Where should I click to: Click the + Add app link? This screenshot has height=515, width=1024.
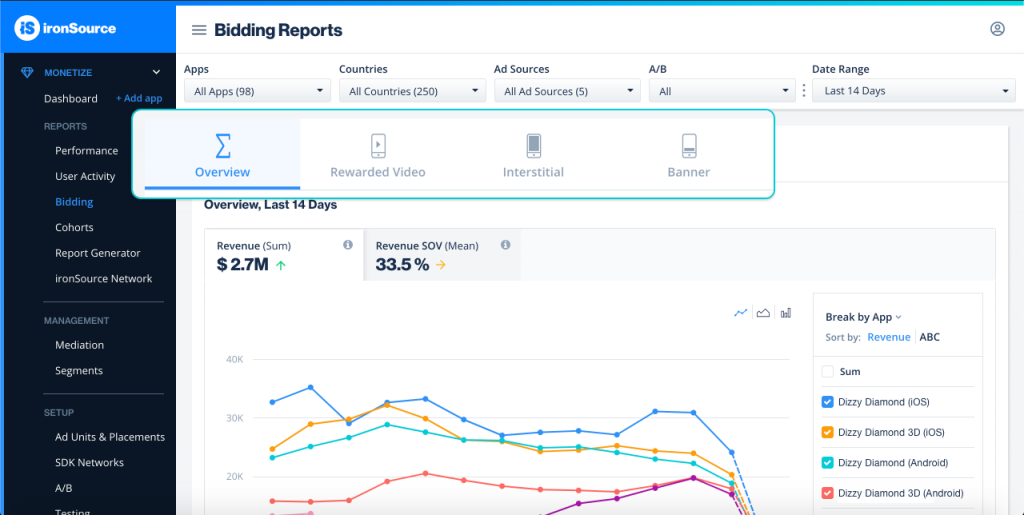click(138, 99)
